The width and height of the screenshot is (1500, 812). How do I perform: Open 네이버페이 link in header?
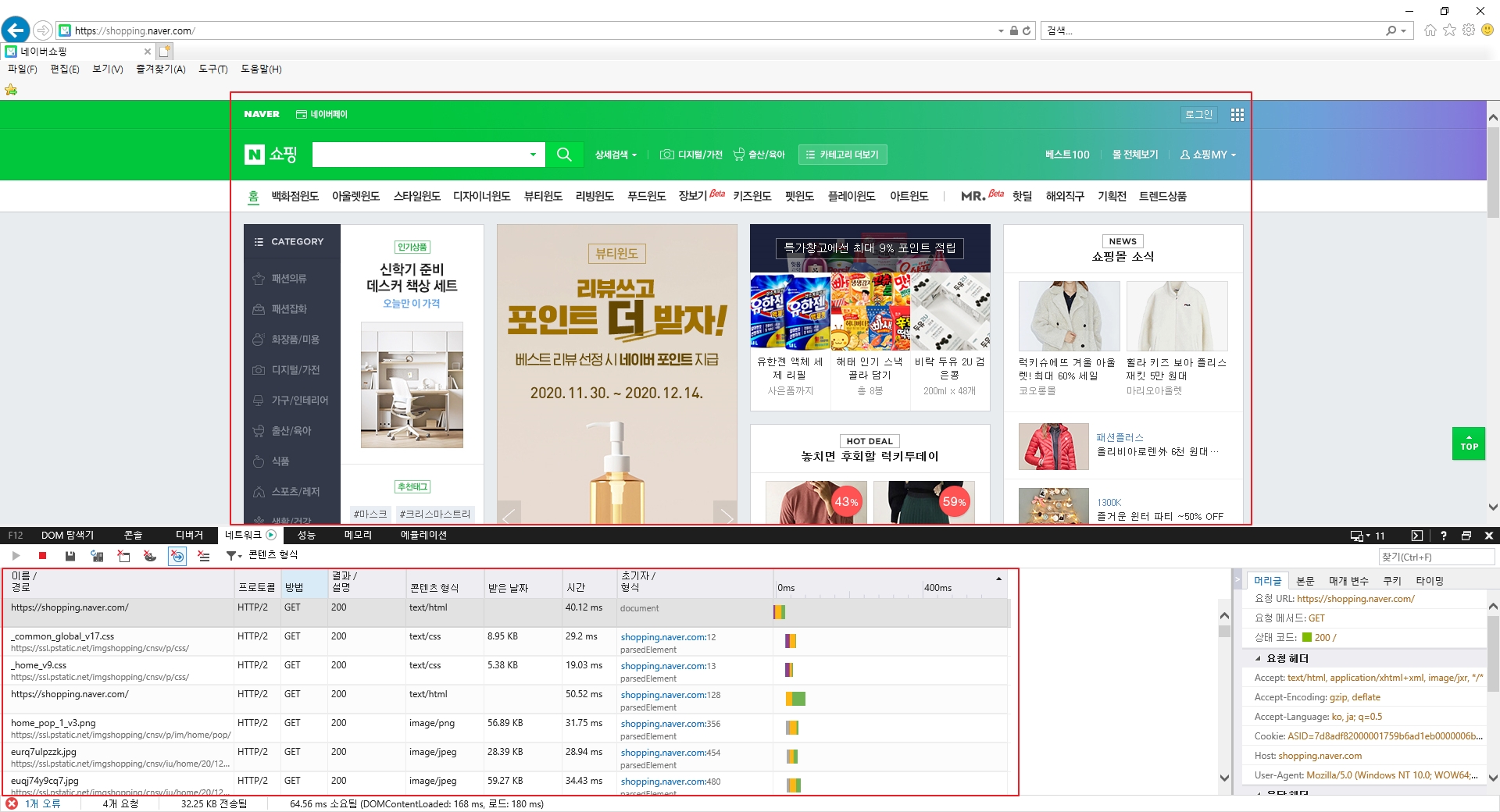322,115
